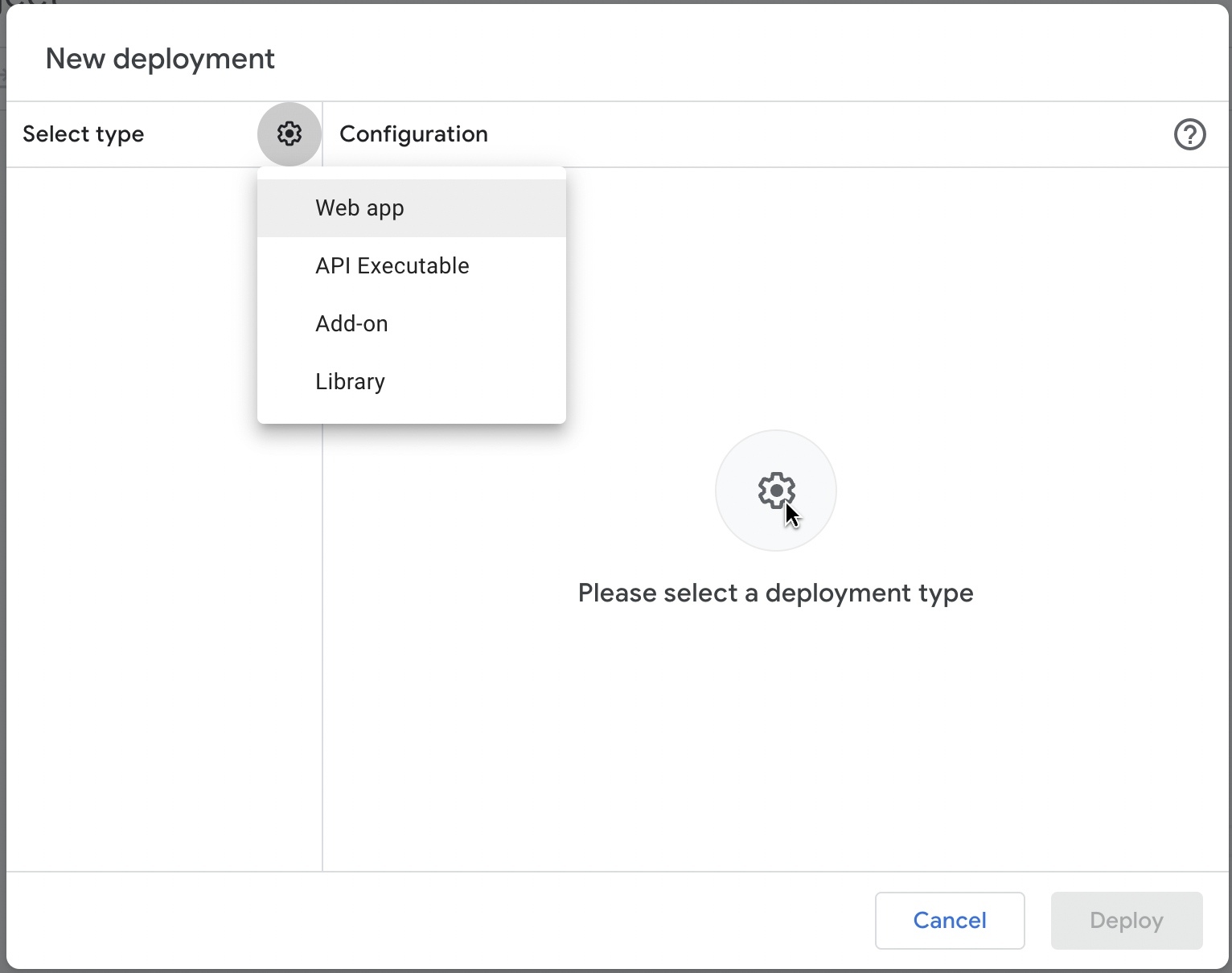Click the "Select type" panel header
This screenshot has width=1232, height=973.
click(83, 133)
